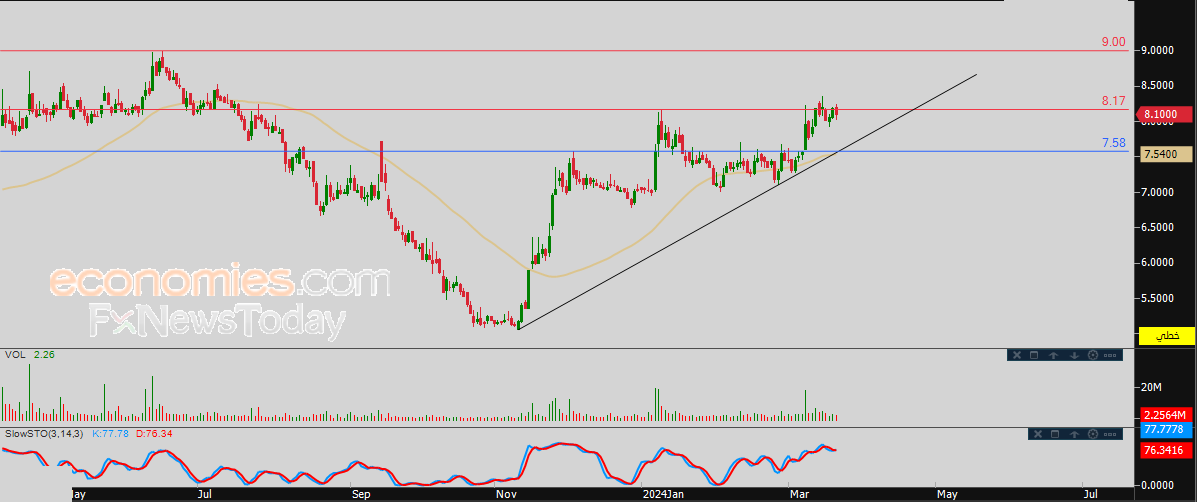The image size is (1197, 502).
Task: Click the 5.5000 price axis label
Action: [1158, 298]
